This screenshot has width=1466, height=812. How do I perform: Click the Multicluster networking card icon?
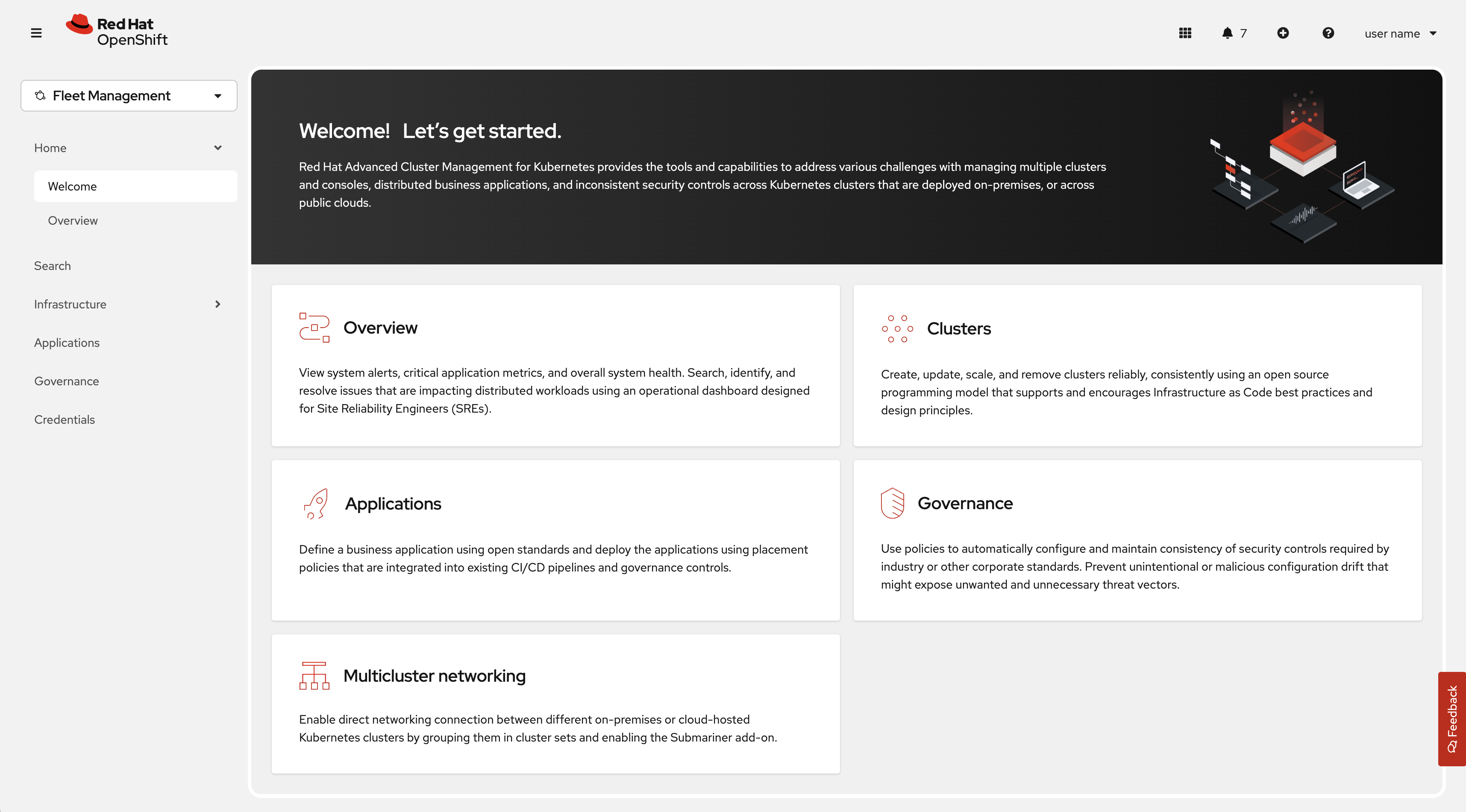pyautogui.click(x=314, y=675)
